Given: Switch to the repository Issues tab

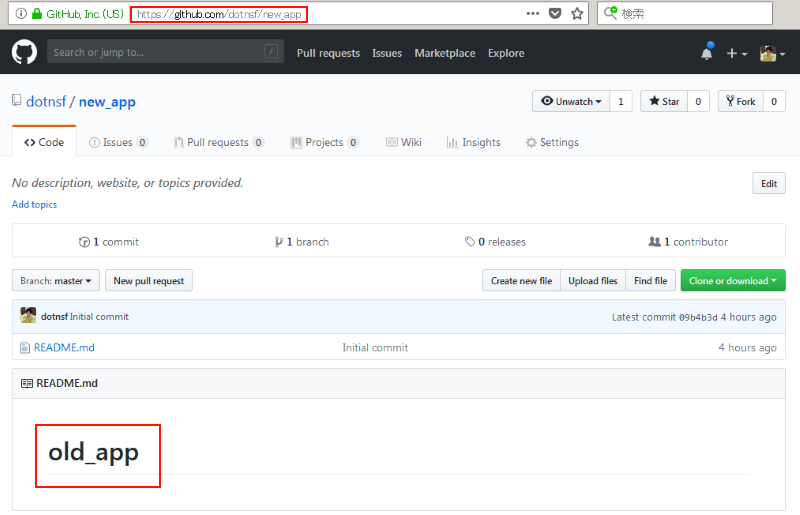Looking at the screenshot, I should 118,142.
